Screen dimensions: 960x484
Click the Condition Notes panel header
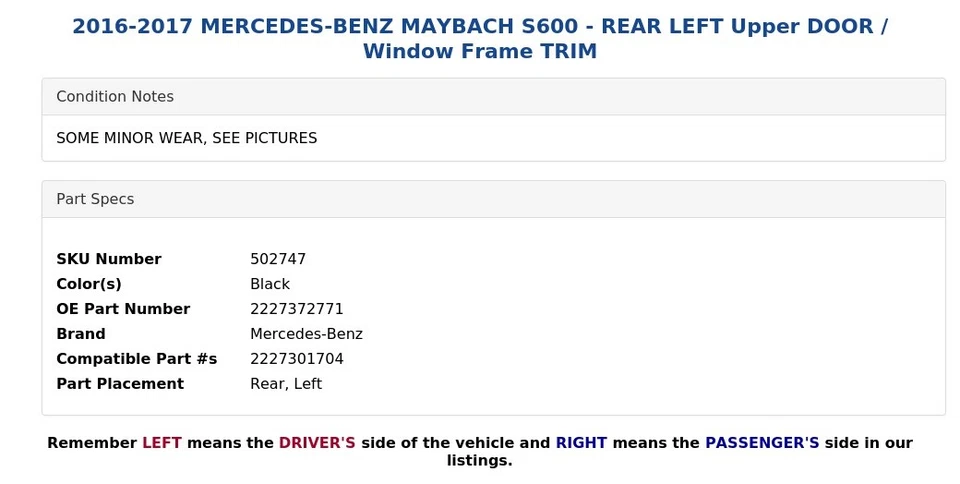[x=493, y=97]
